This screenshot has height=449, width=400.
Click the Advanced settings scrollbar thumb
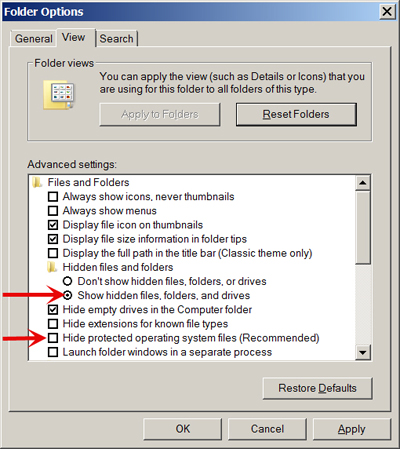[x=363, y=227]
